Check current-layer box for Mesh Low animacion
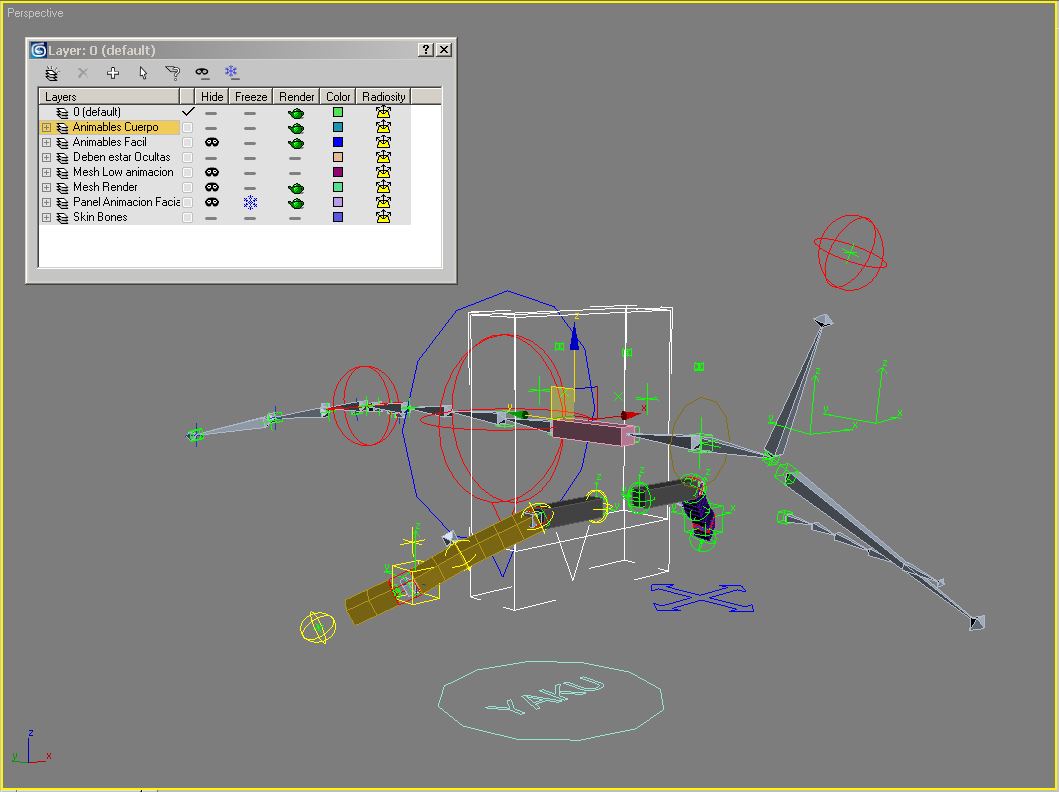 coord(188,172)
